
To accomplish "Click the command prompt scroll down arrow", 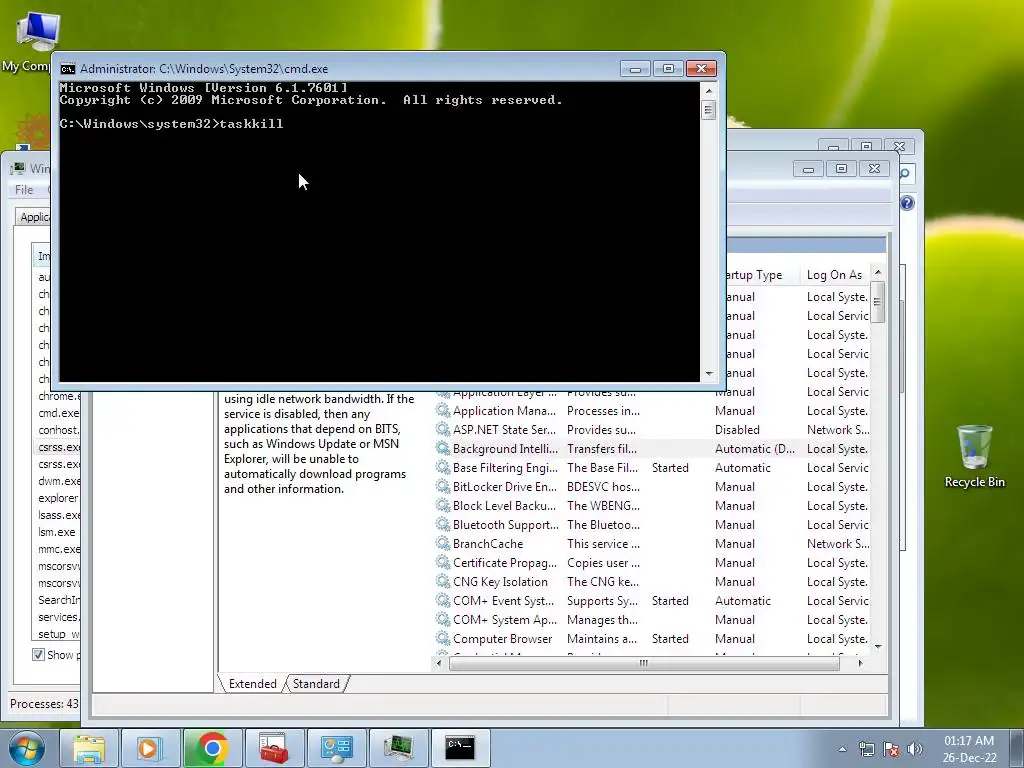I will tap(709, 374).
